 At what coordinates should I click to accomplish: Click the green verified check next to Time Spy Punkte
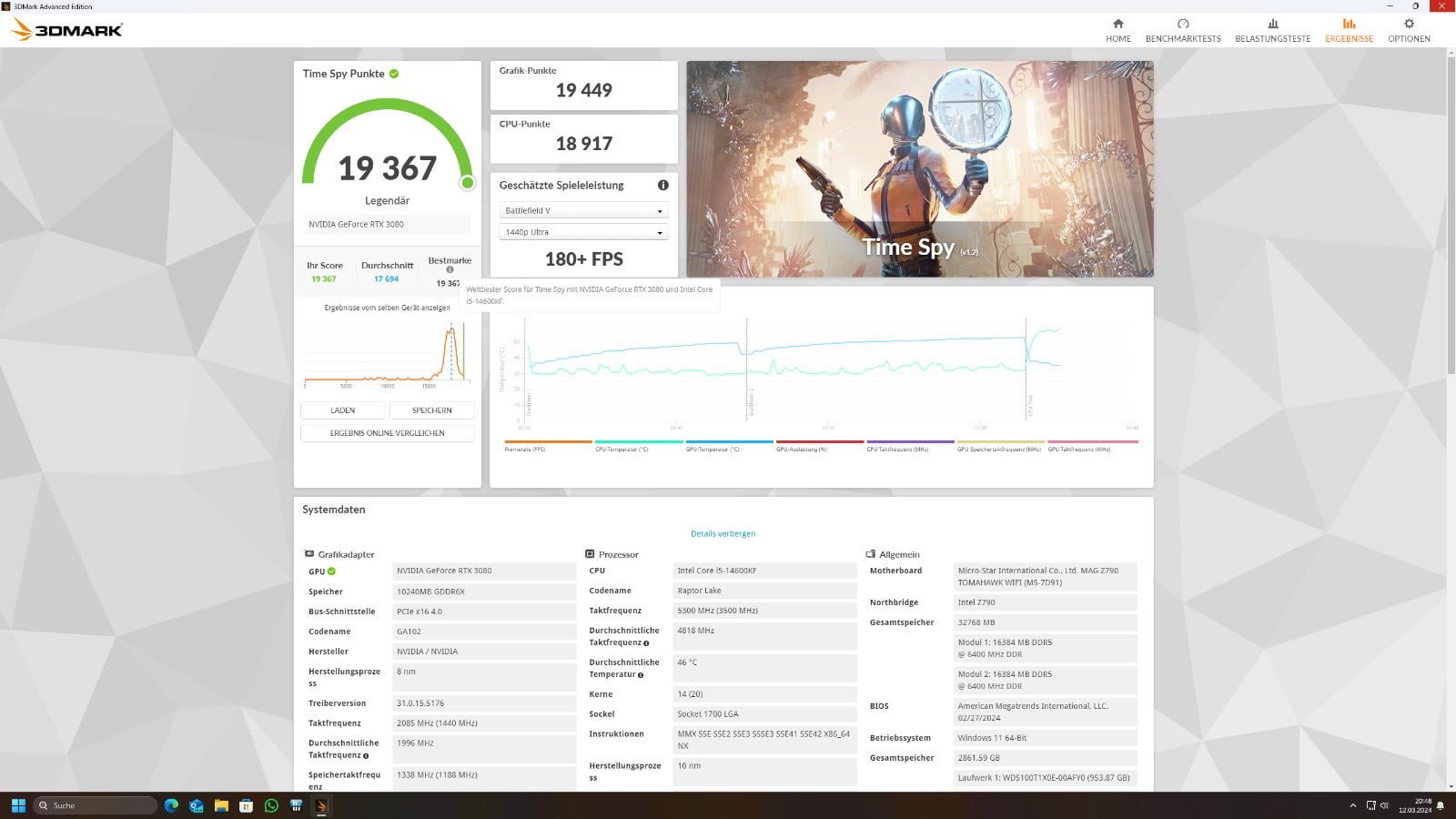pyautogui.click(x=394, y=74)
